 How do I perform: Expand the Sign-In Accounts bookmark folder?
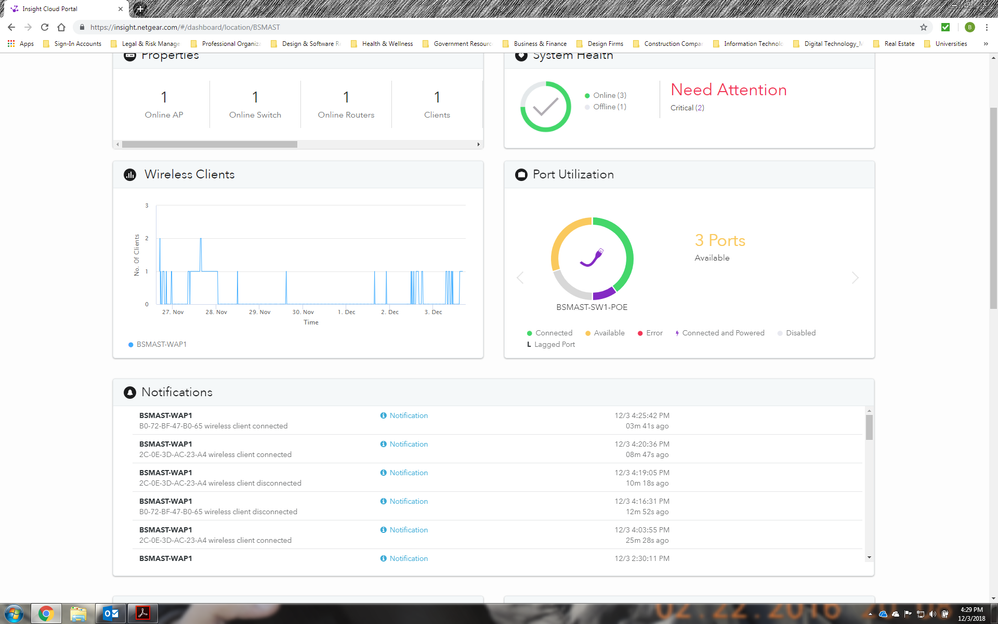pyautogui.click(x=72, y=44)
